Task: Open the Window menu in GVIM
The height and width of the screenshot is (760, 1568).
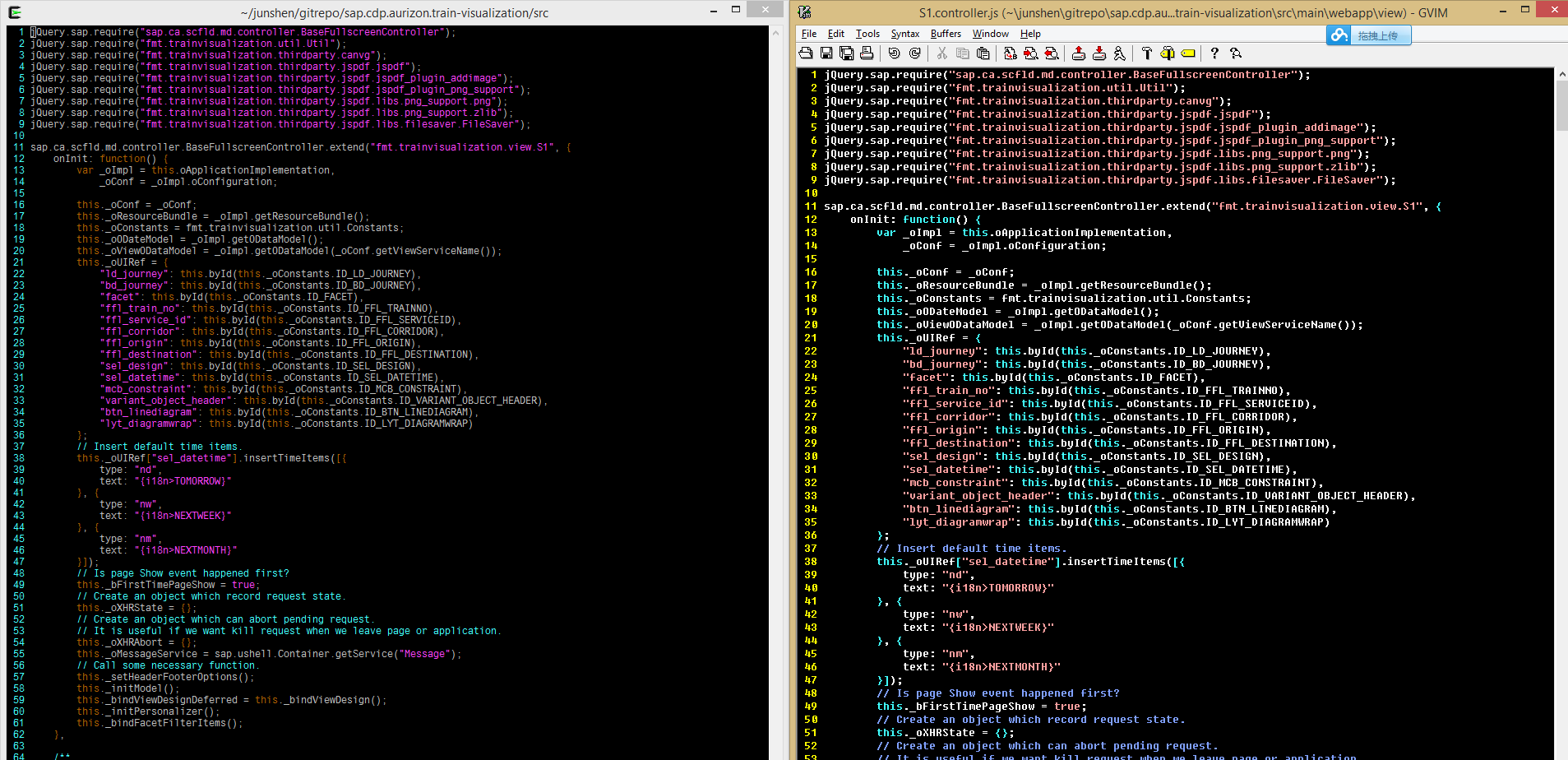Action: click(x=991, y=34)
